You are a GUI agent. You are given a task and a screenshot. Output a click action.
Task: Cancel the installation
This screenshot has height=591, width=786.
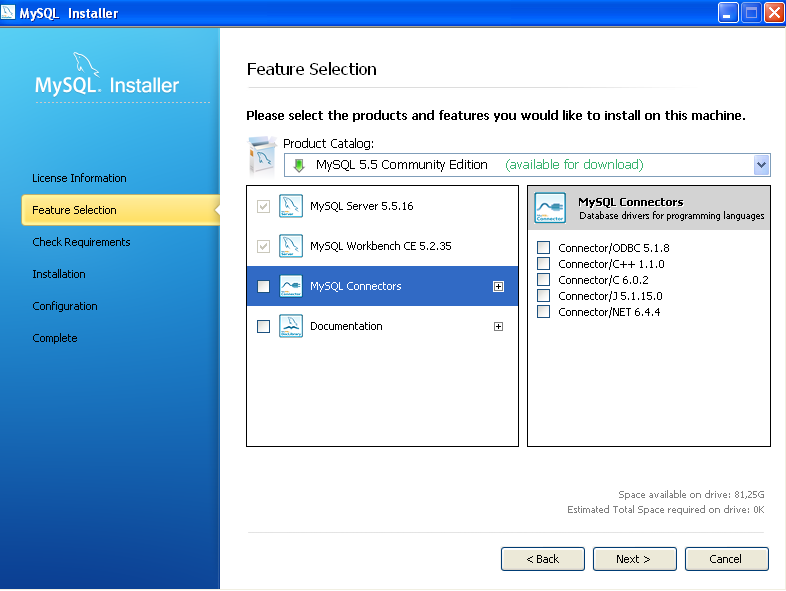pyautogui.click(x=727, y=559)
